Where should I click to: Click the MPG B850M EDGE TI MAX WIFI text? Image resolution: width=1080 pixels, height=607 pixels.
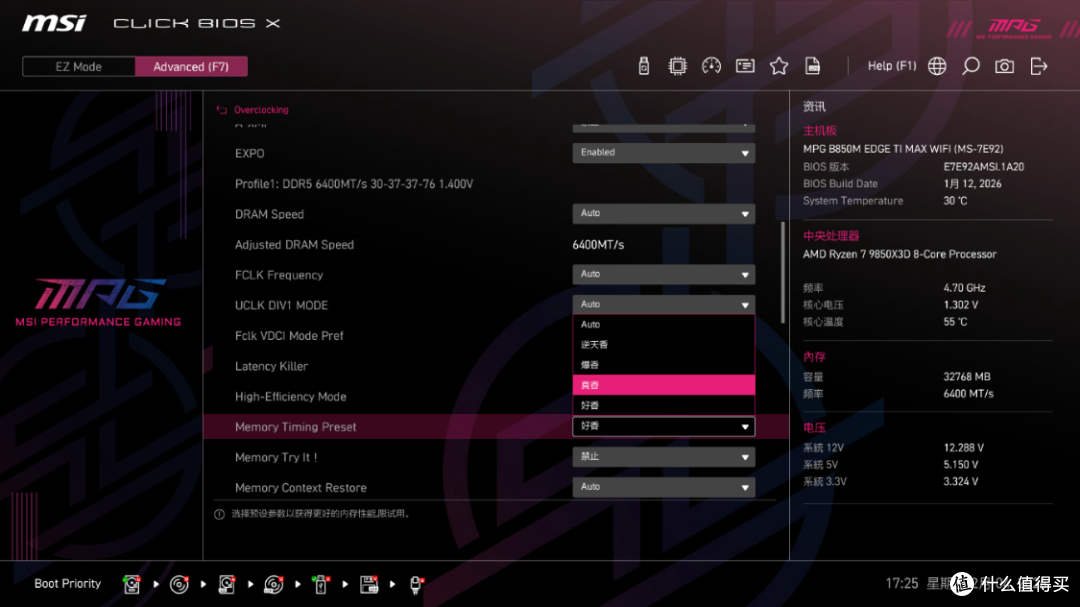(x=902, y=149)
